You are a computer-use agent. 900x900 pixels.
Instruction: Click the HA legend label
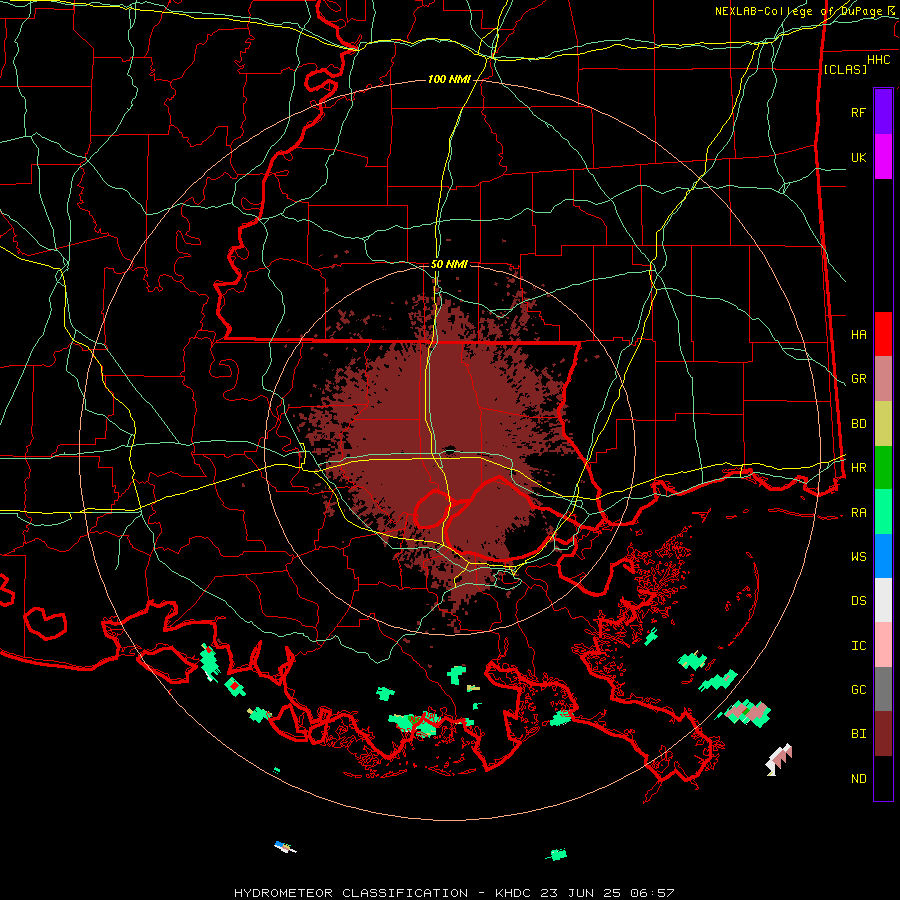click(x=858, y=335)
